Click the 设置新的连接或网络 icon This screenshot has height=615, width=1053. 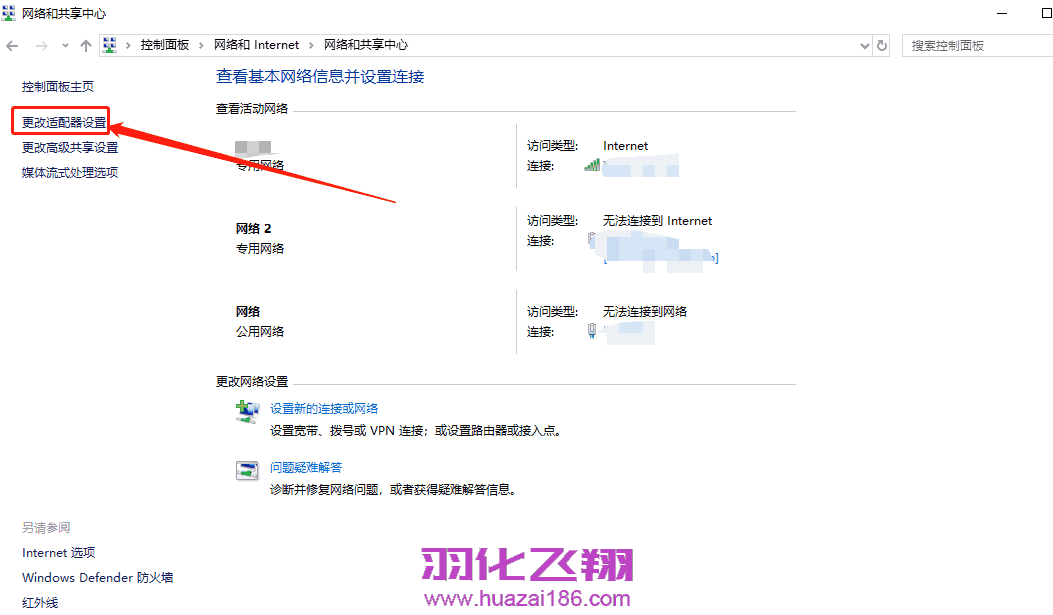pyautogui.click(x=247, y=411)
